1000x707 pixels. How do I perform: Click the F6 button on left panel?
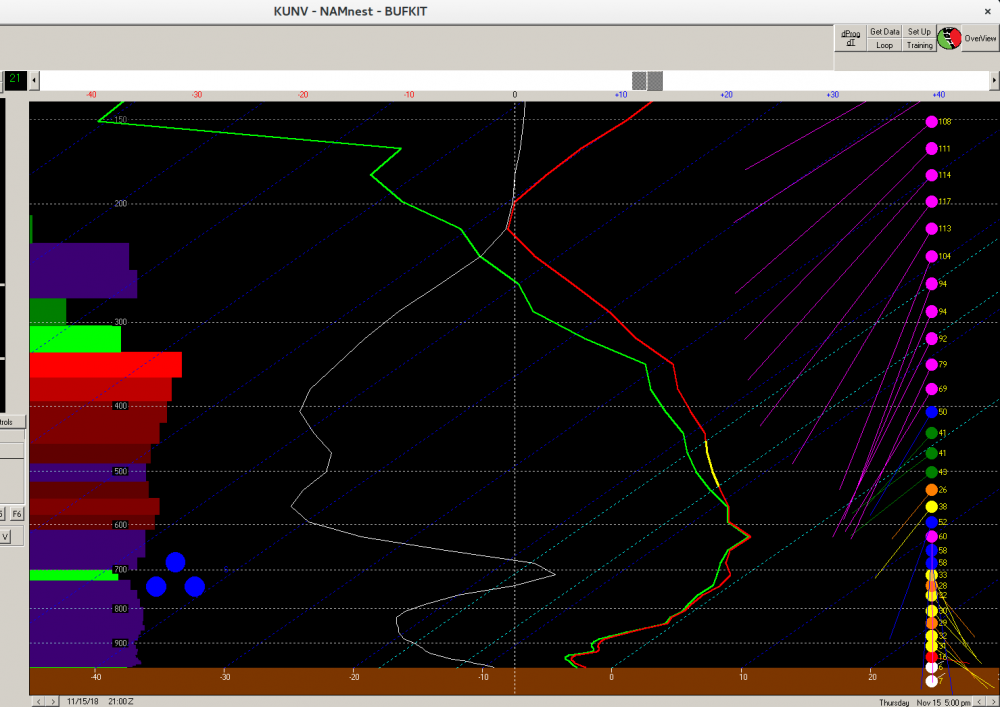coord(17,514)
